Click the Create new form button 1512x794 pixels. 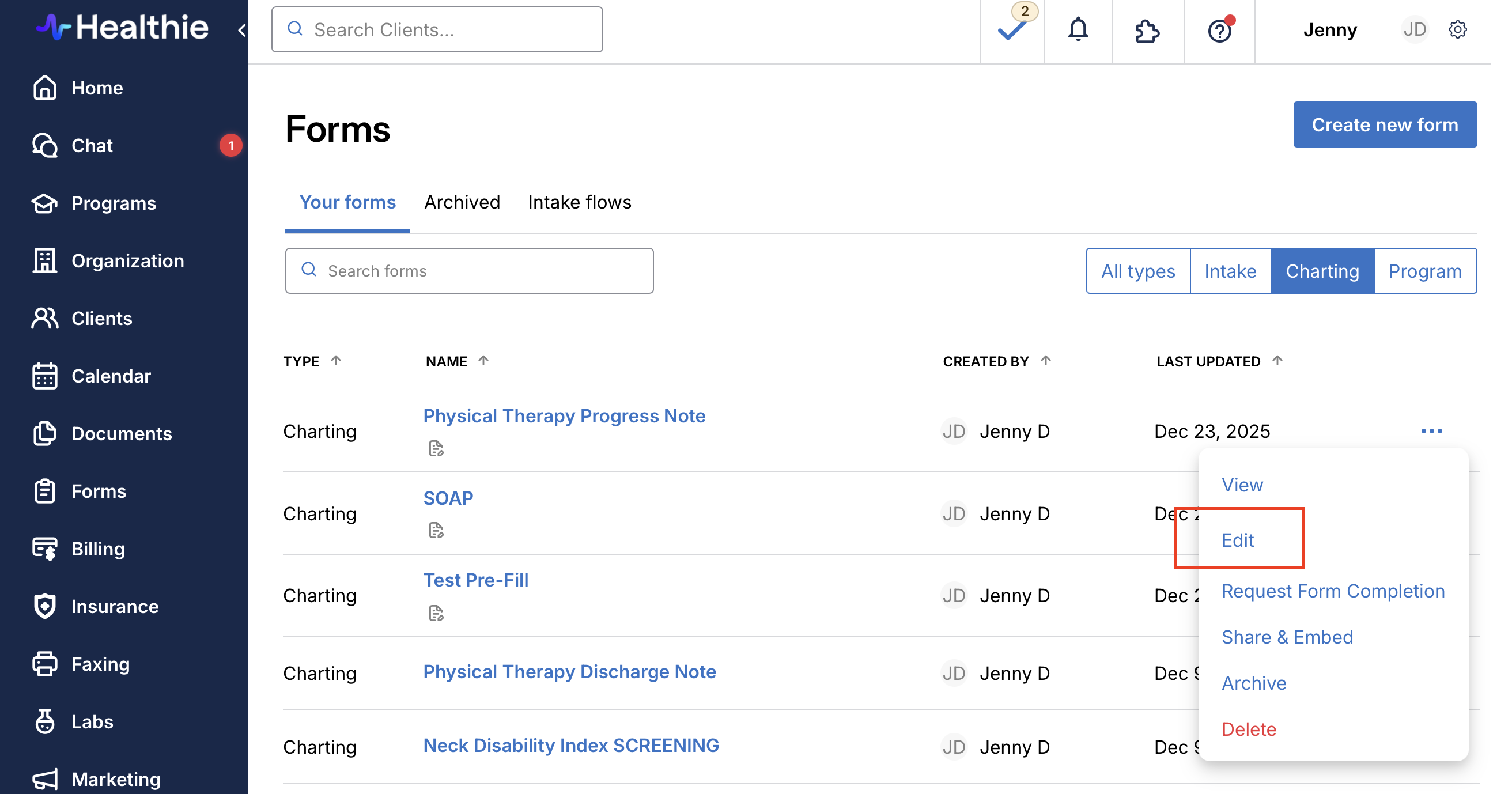point(1384,125)
